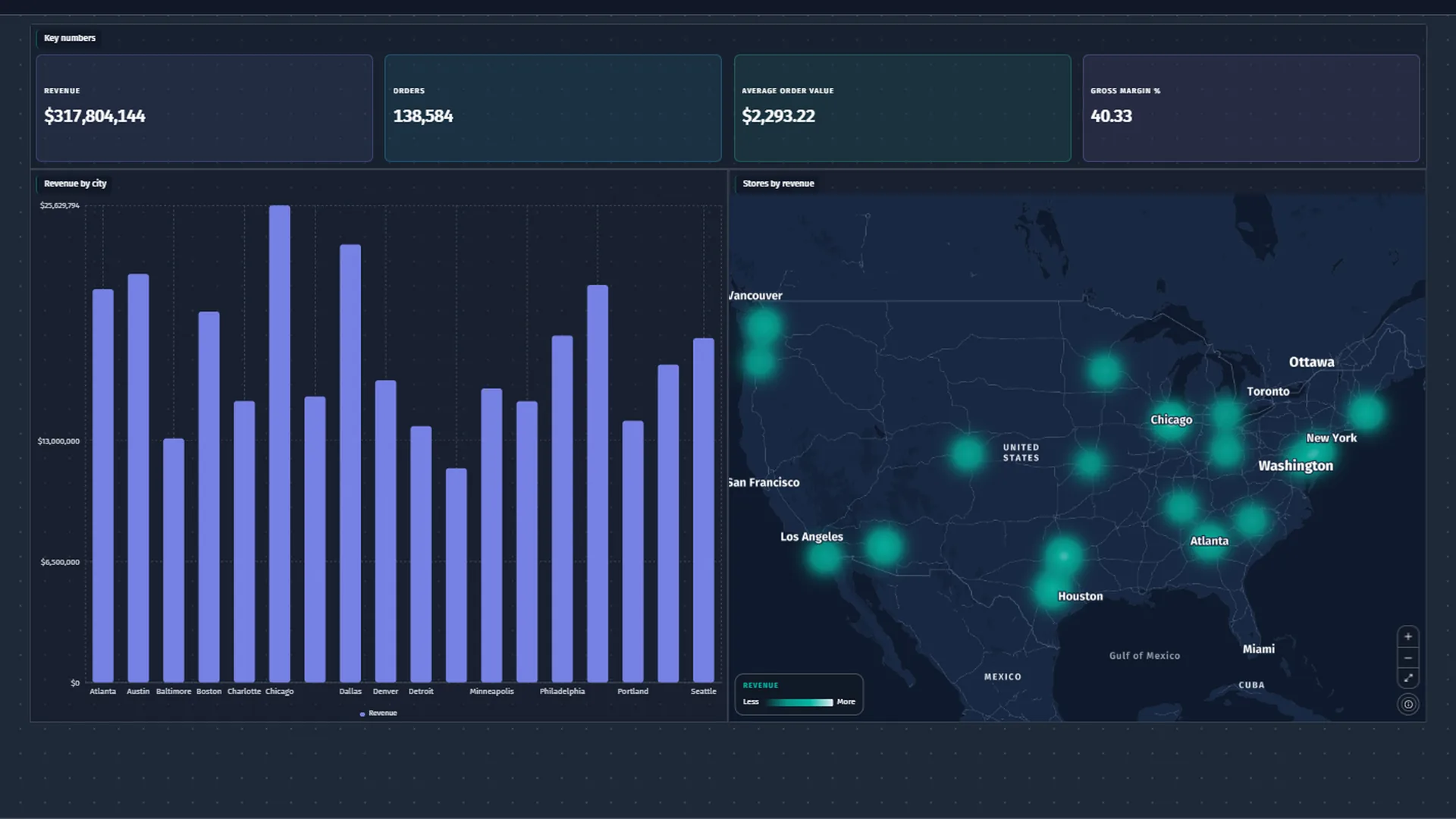Click the Orders KPI card
Screen dimensions: 1456x819
tap(553, 108)
